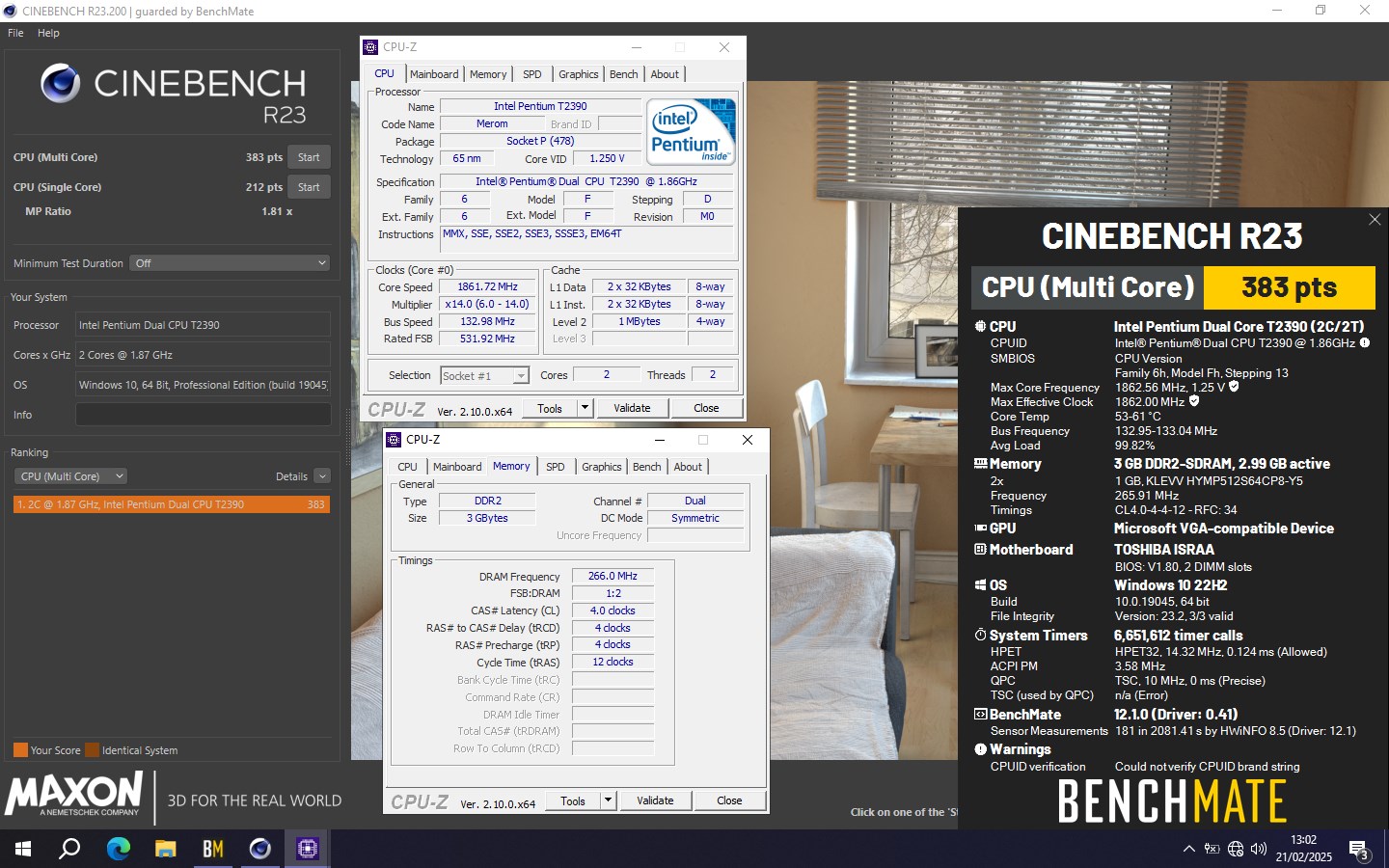This screenshot has height=868, width=1389.
Task: Click Processor field in Your System
Action: (x=203, y=325)
